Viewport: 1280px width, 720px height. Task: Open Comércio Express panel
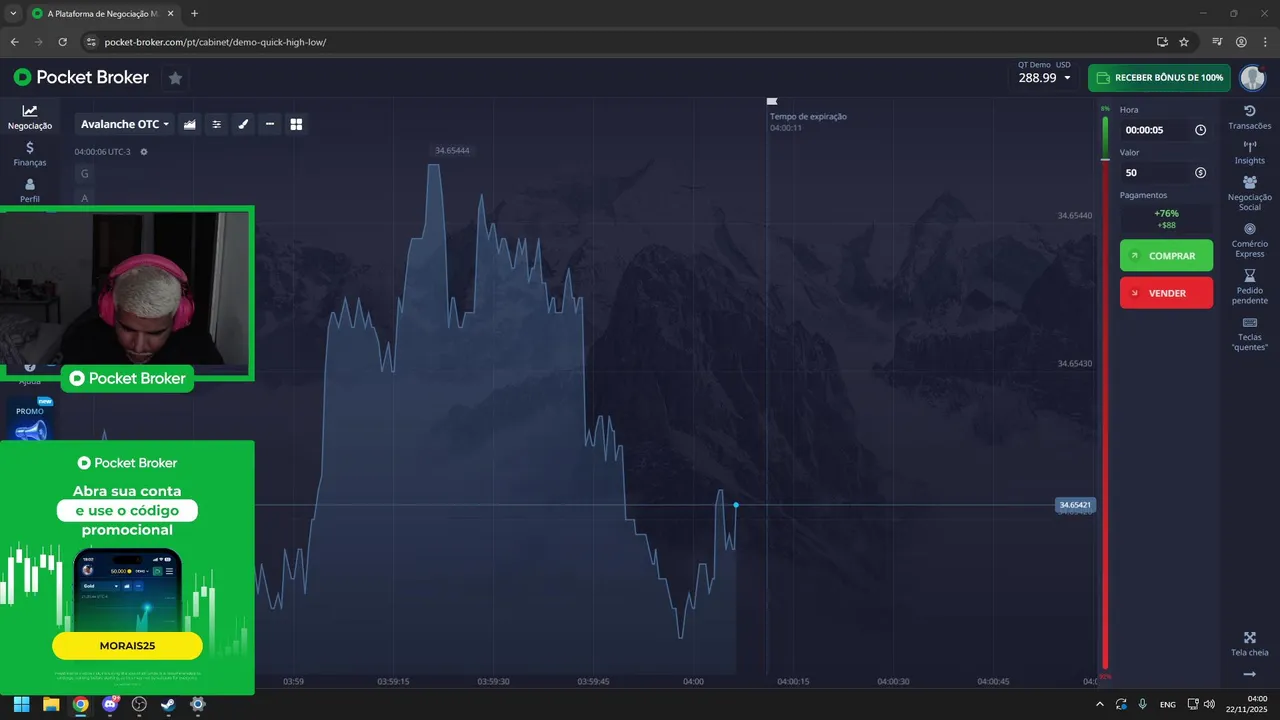[x=1250, y=240]
